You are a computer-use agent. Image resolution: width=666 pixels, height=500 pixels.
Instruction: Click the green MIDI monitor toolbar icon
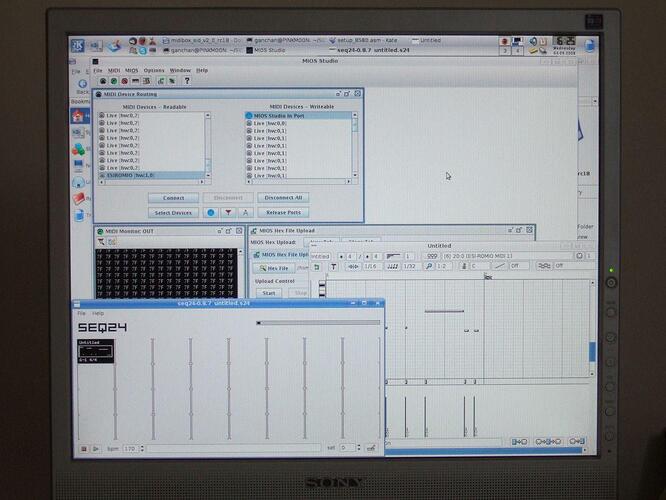point(114,81)
